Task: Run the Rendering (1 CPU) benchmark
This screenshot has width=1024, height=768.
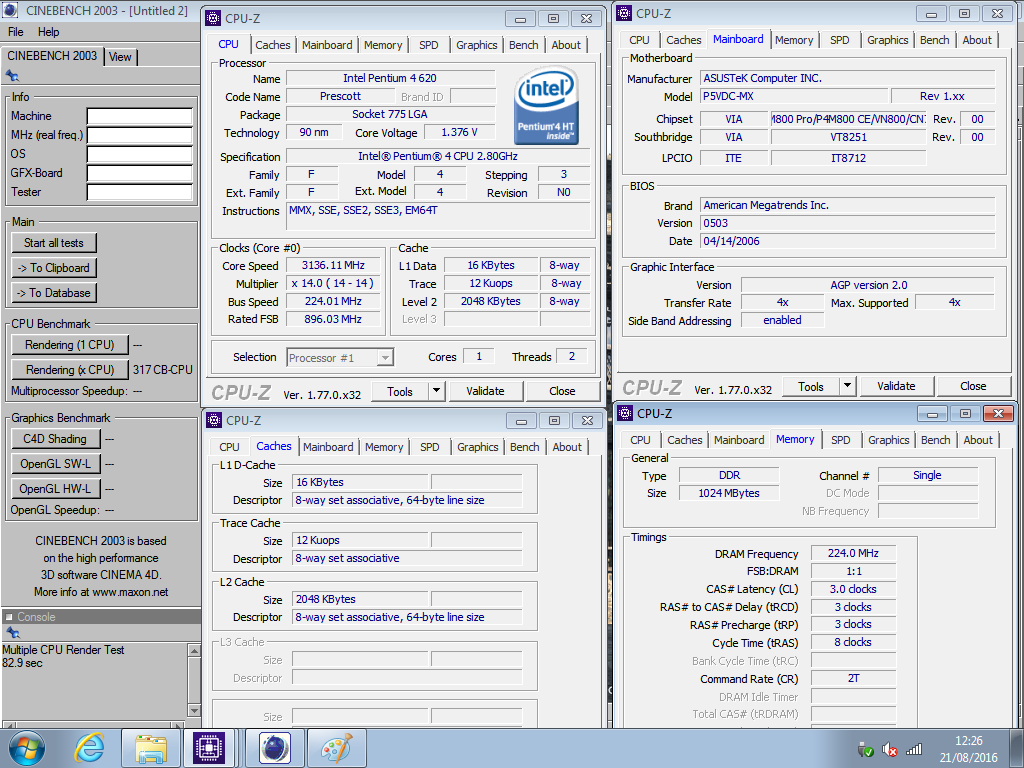Action: click(x=69, y=345)
